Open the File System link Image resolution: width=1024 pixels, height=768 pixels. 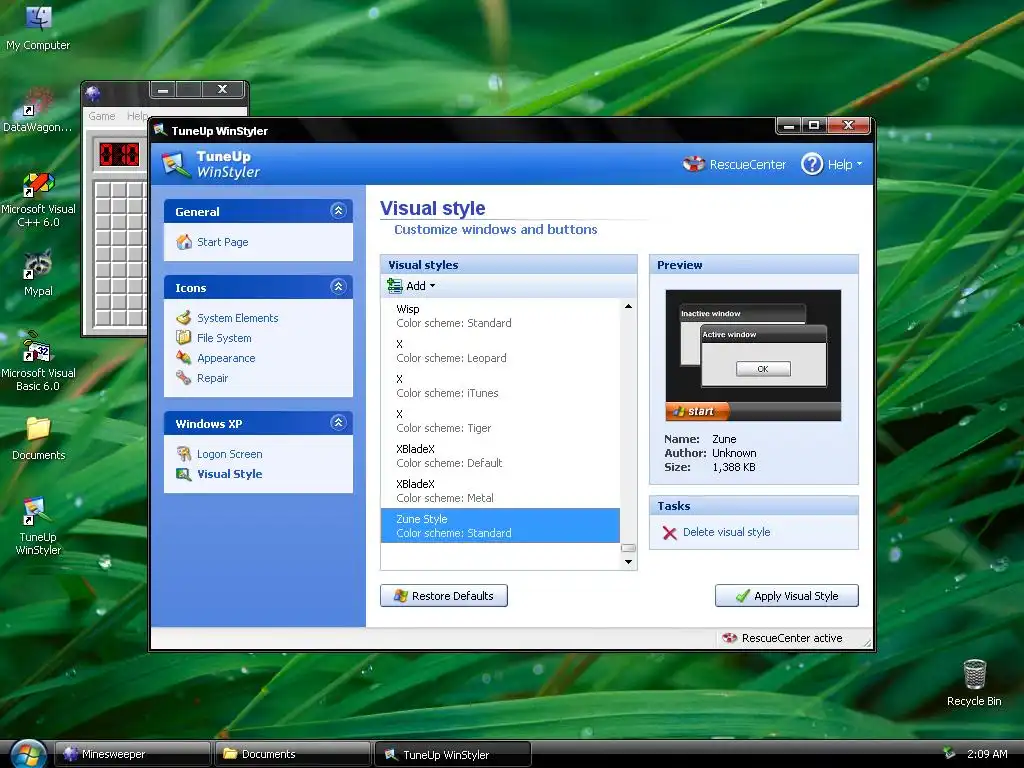tap(224, 338)
